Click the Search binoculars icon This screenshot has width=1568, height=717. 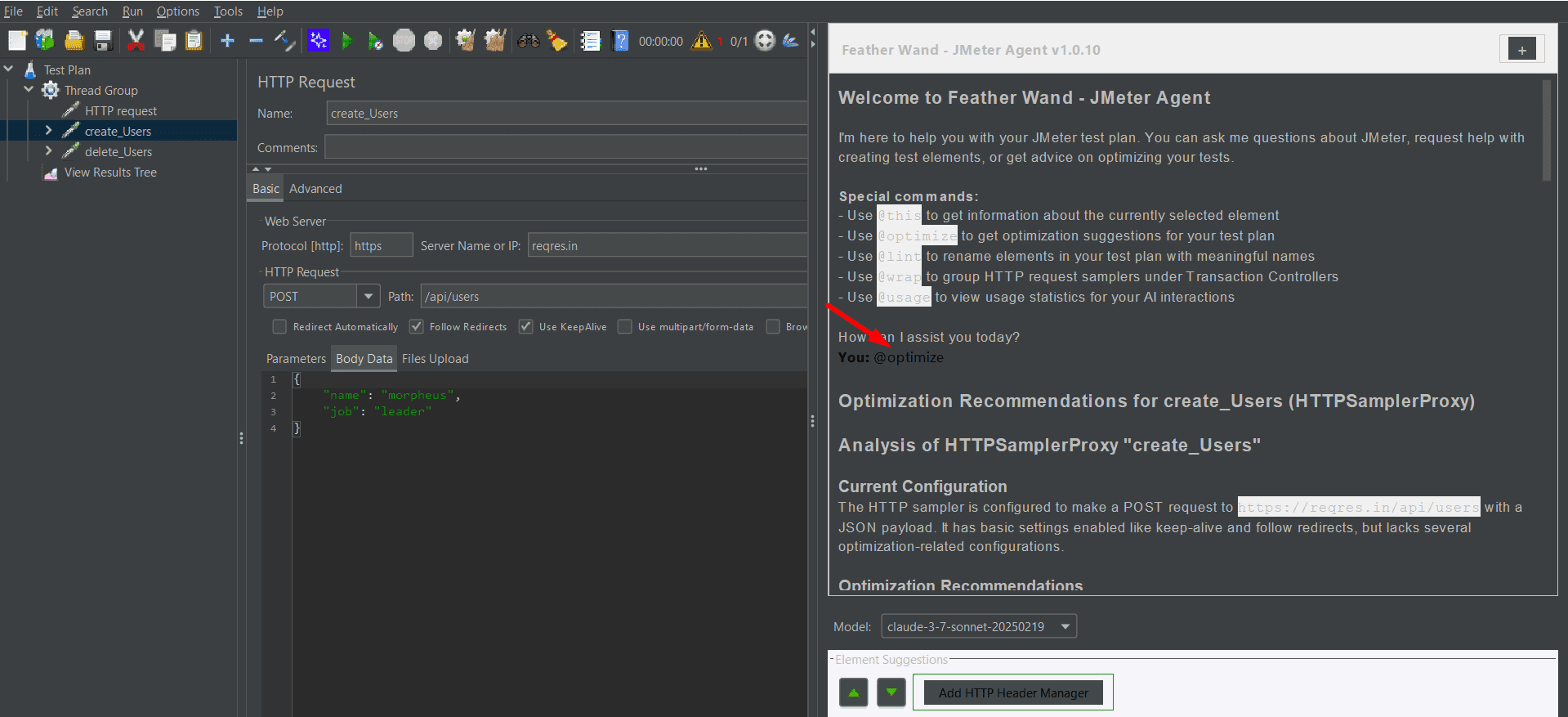[x=528, y=40]
